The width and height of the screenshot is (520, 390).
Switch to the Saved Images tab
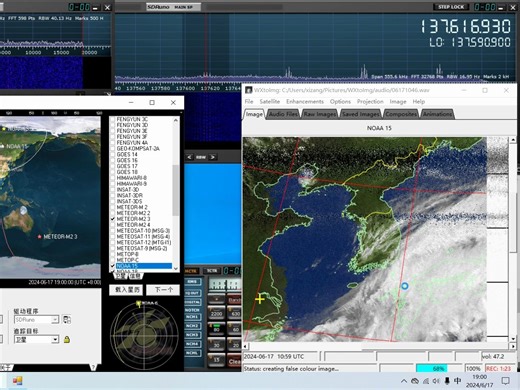[360, 114]
